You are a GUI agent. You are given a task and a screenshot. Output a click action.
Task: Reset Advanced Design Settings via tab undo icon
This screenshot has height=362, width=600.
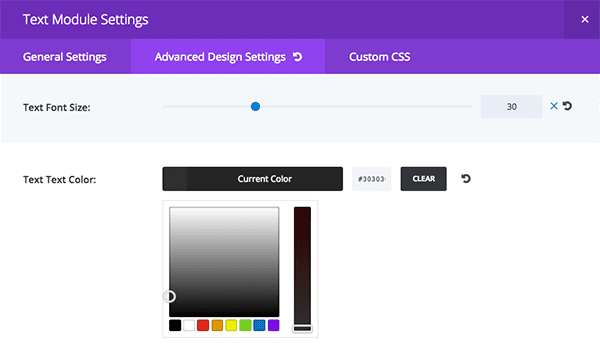point(297,57)
